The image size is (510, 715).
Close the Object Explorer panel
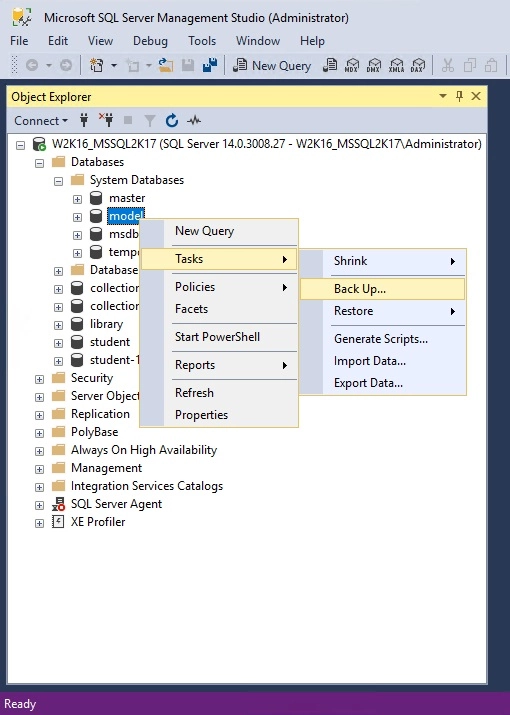click(x=476, y=96)
